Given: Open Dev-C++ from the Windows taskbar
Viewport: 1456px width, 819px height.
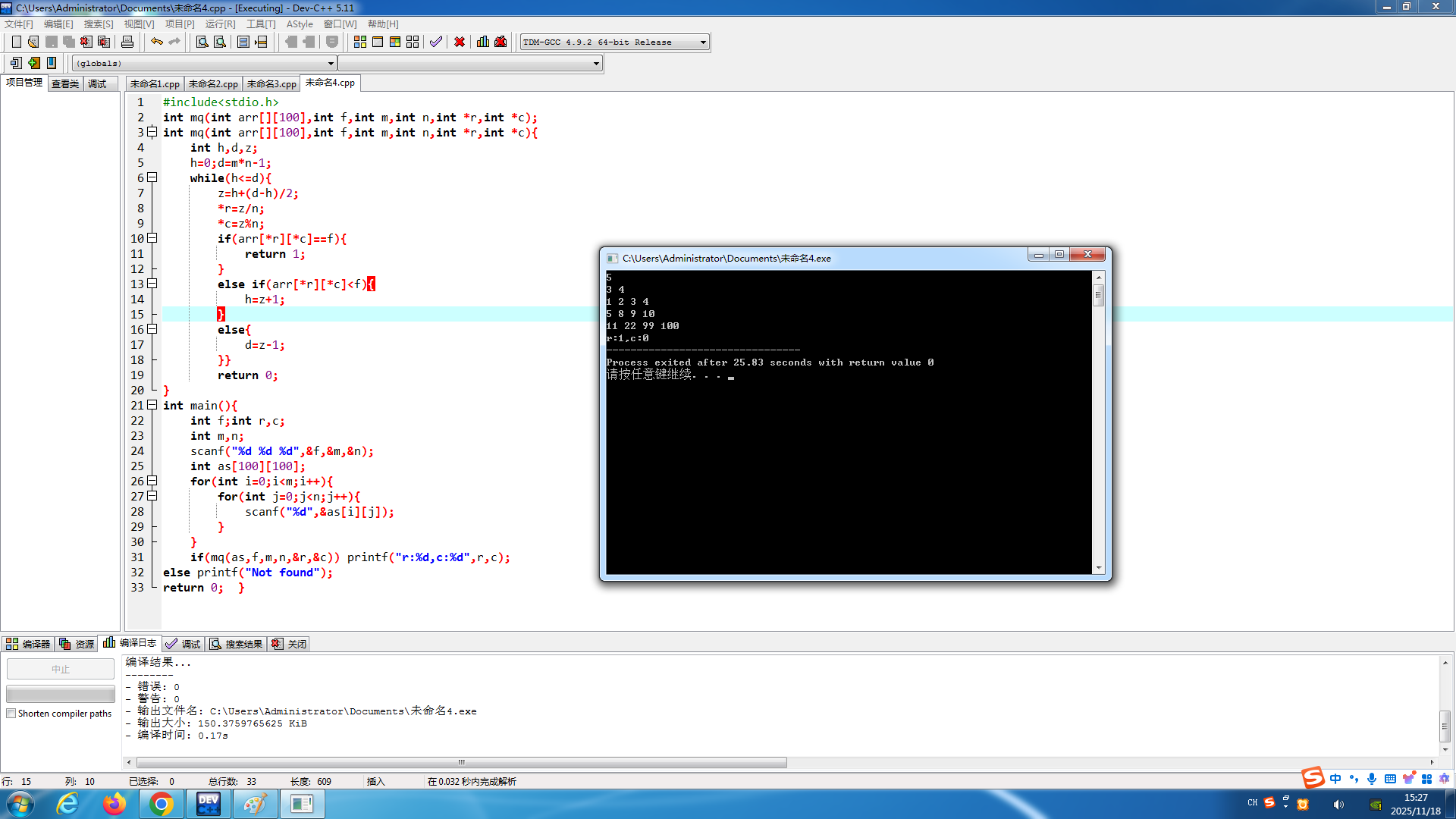Looking at the screenshot, I should 208,804.
